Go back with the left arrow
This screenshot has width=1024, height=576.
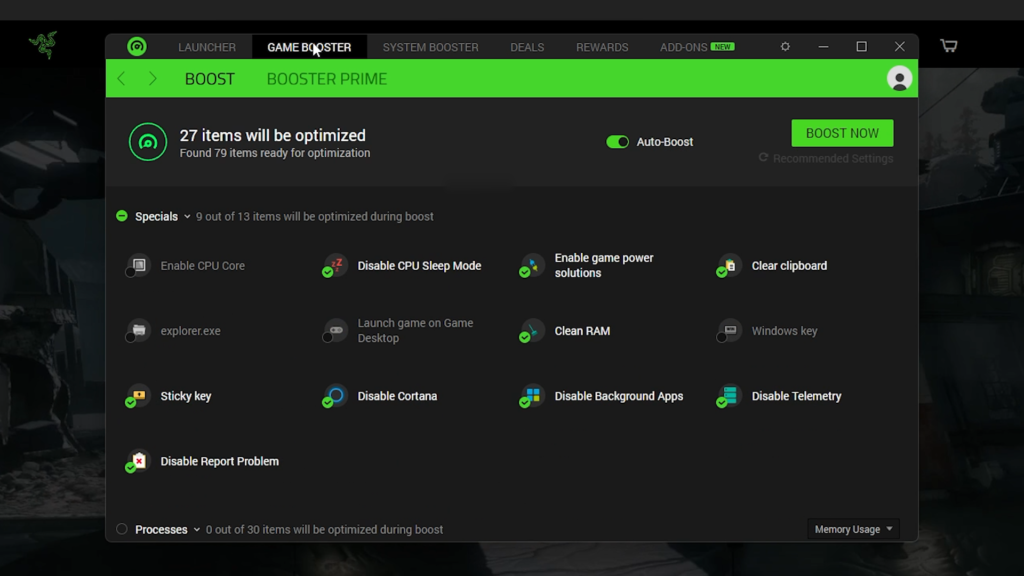coord(121,78)
